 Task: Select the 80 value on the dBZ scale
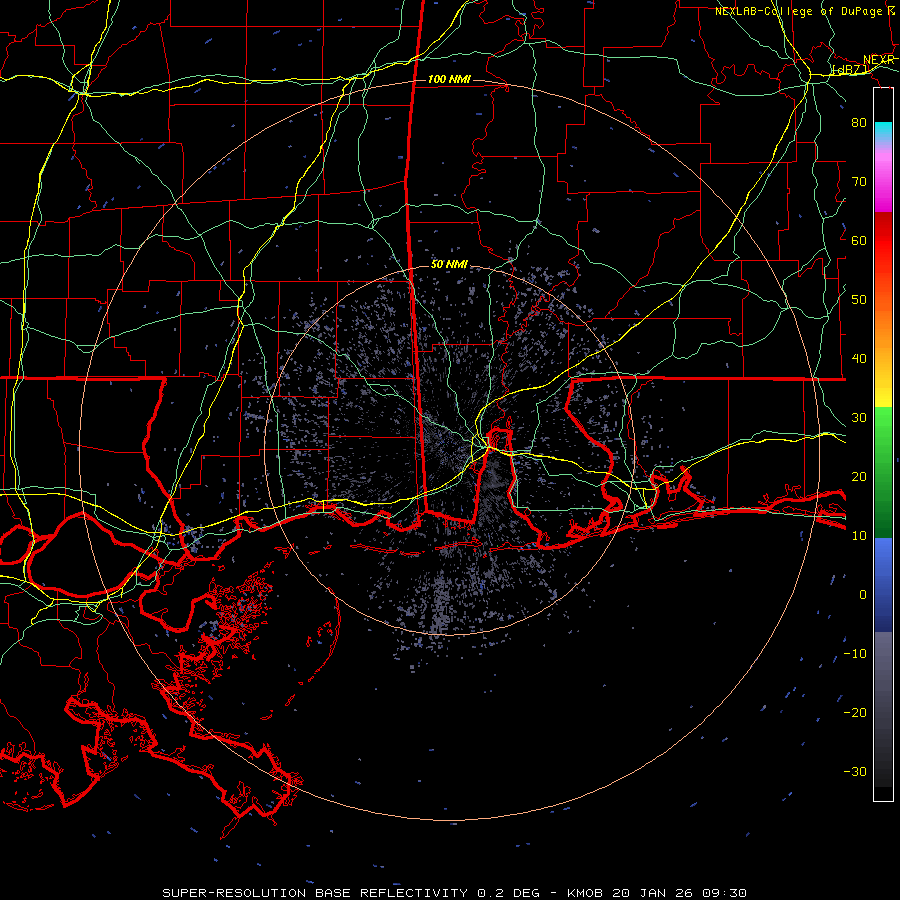(x=859, y=122)
